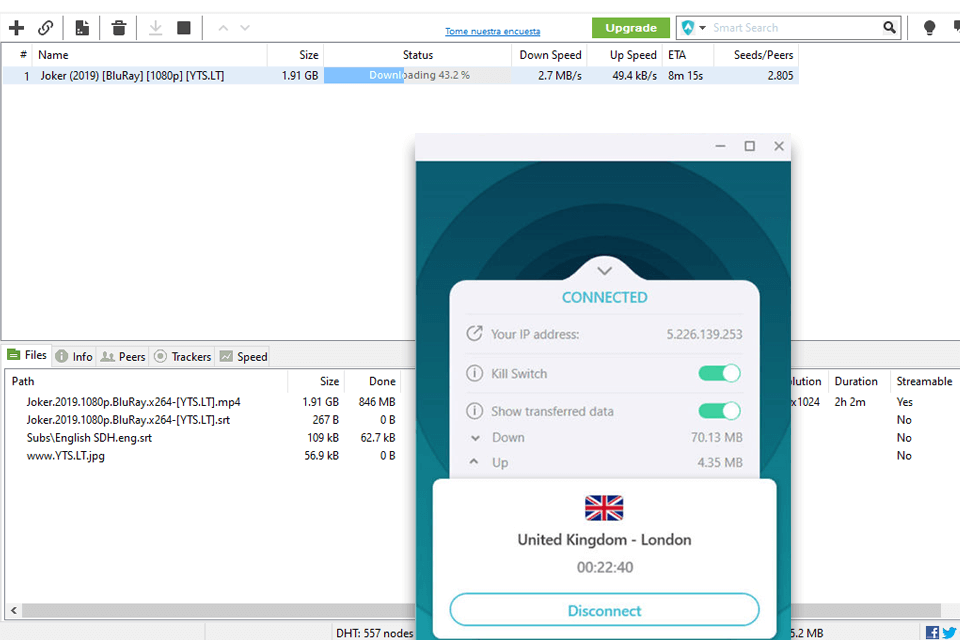This screenshot has height=640, width=960.
Task: Sort by Seeds/Peers column
Action: pyautogui.click(x=757, y=55)
